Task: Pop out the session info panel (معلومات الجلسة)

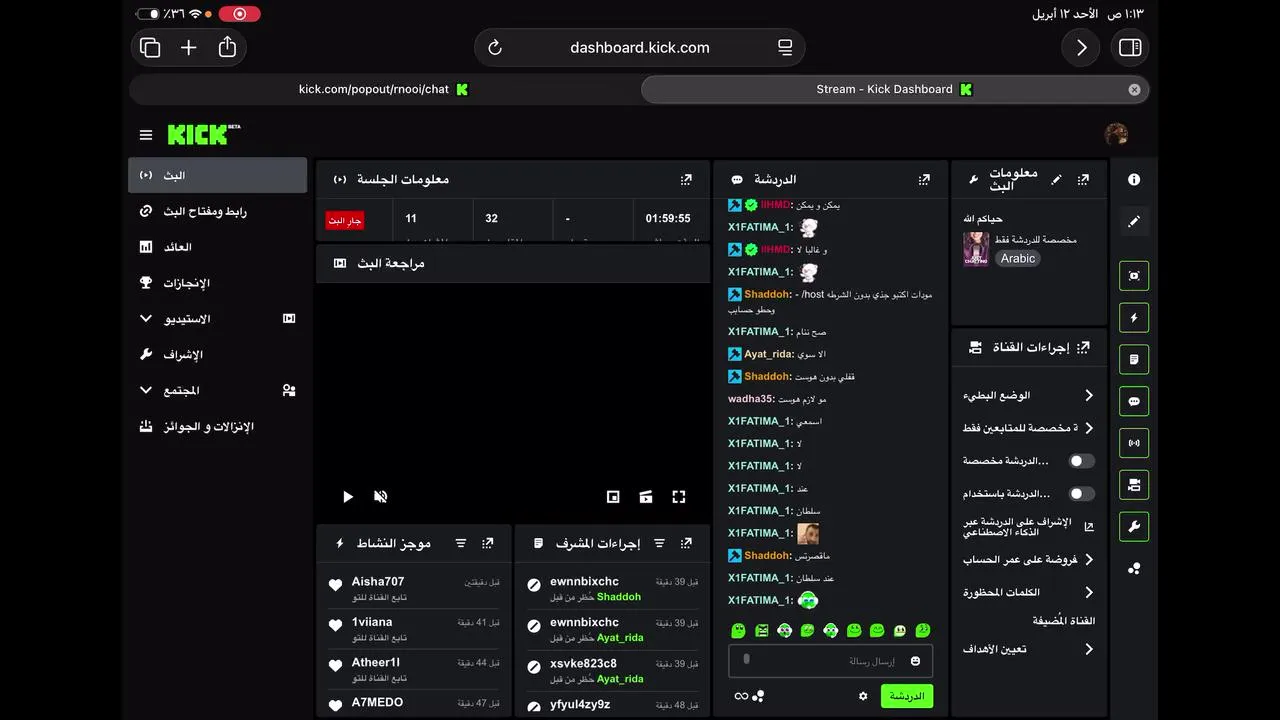Action: coord(686,180)
